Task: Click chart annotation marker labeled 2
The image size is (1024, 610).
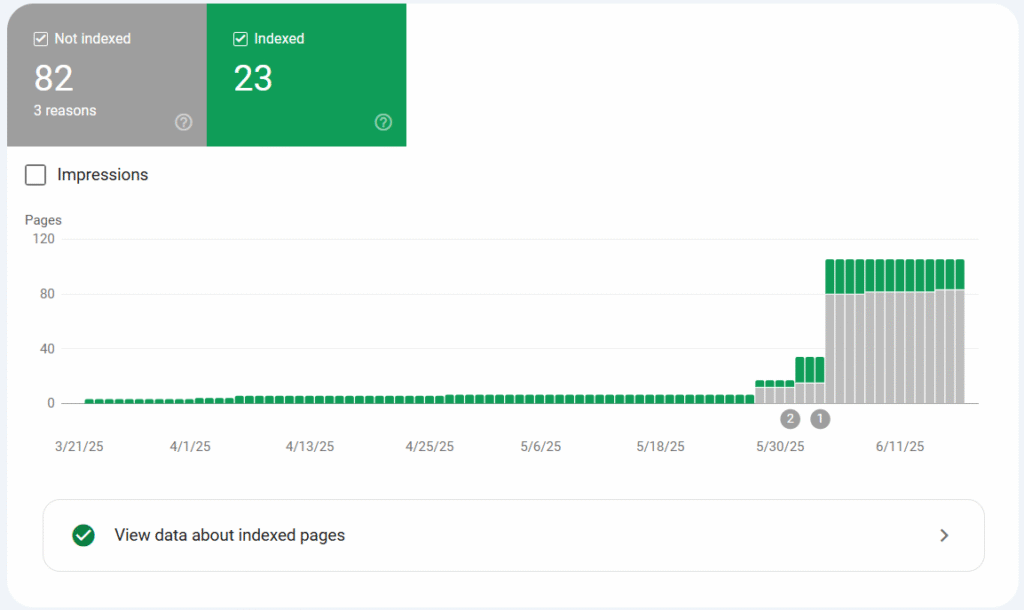Action: [790, 419]
